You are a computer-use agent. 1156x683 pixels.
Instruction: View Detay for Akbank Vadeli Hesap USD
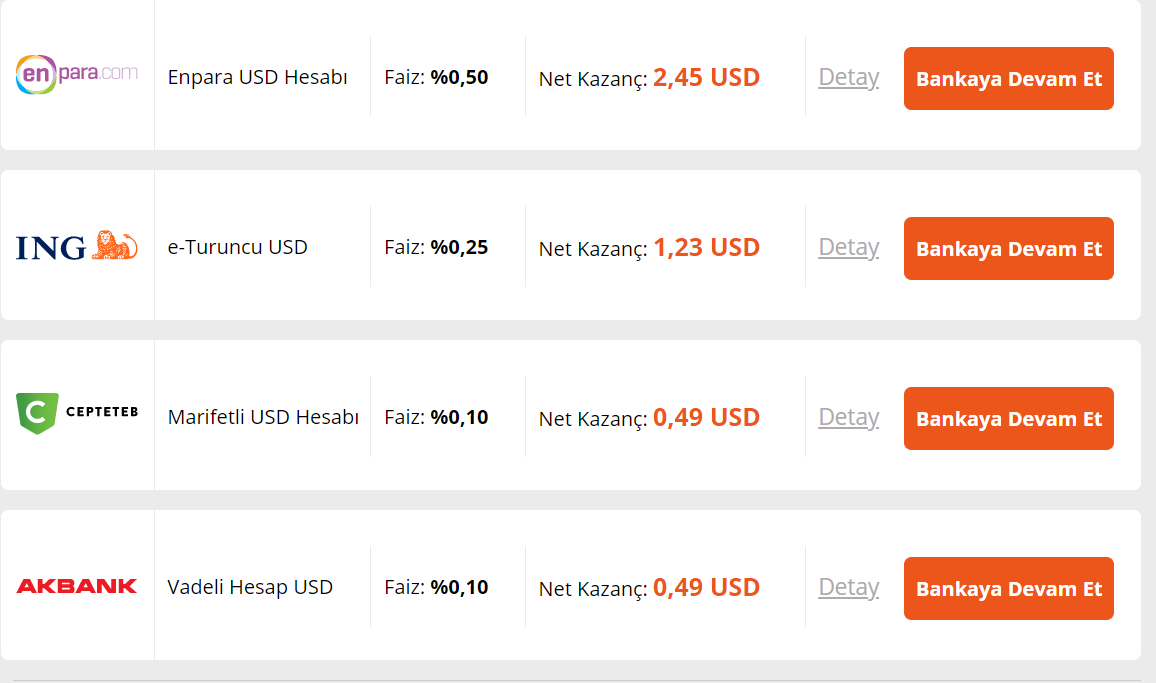(848, 587)
